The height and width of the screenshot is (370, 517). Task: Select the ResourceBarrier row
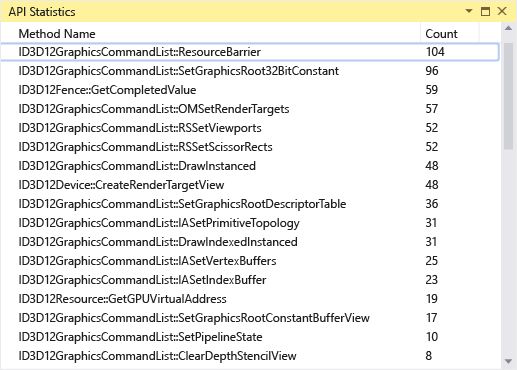(x=250, y=52)
